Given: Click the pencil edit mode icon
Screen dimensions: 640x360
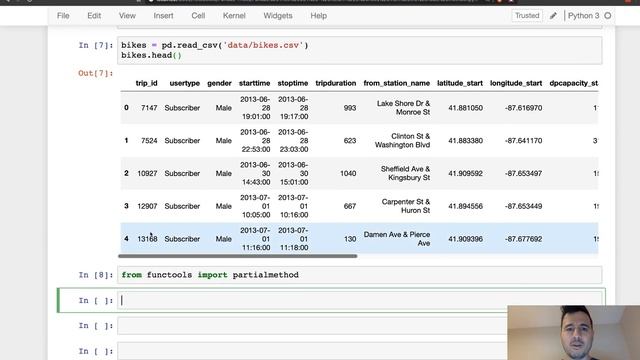Looking at the screenshot, I should [553, 16].
